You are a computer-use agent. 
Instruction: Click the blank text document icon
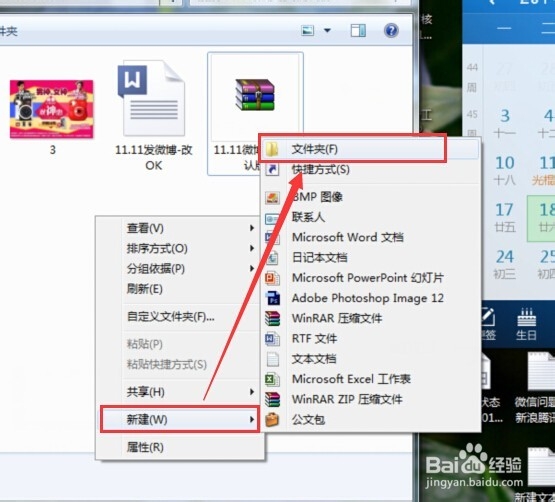click(273, 359)
